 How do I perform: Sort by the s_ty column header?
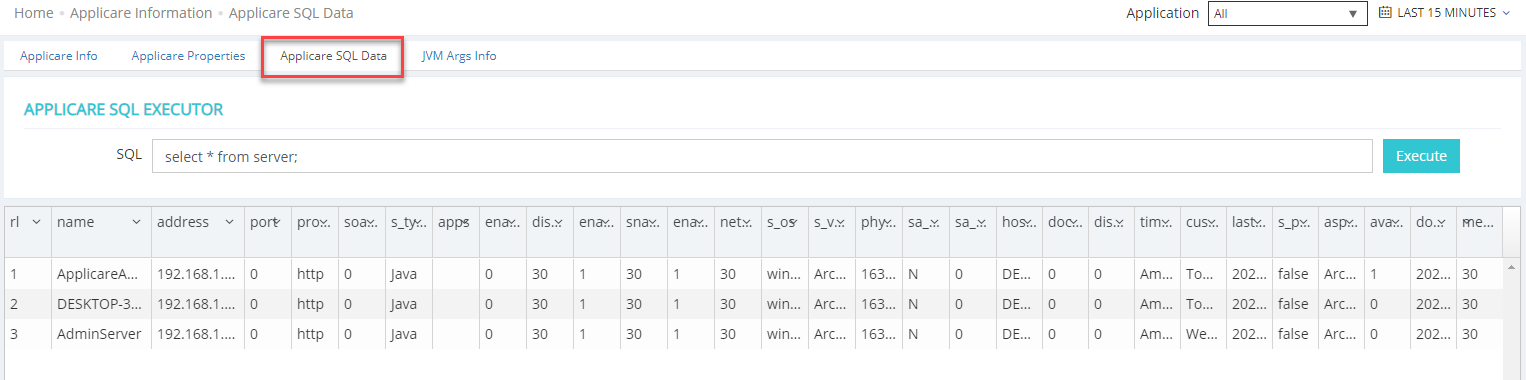408,222
